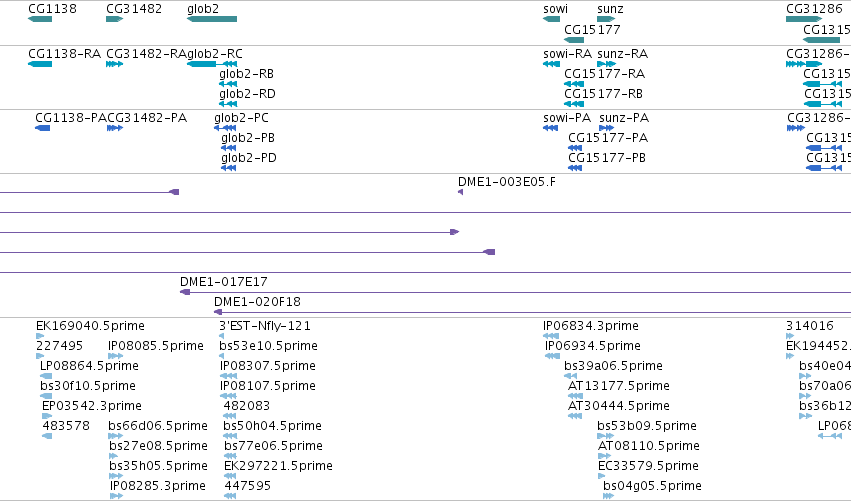The height and width of the screenshot is (501, 851).
Task: Select the glob2-RB transcript label
Action: click(246, 74)
